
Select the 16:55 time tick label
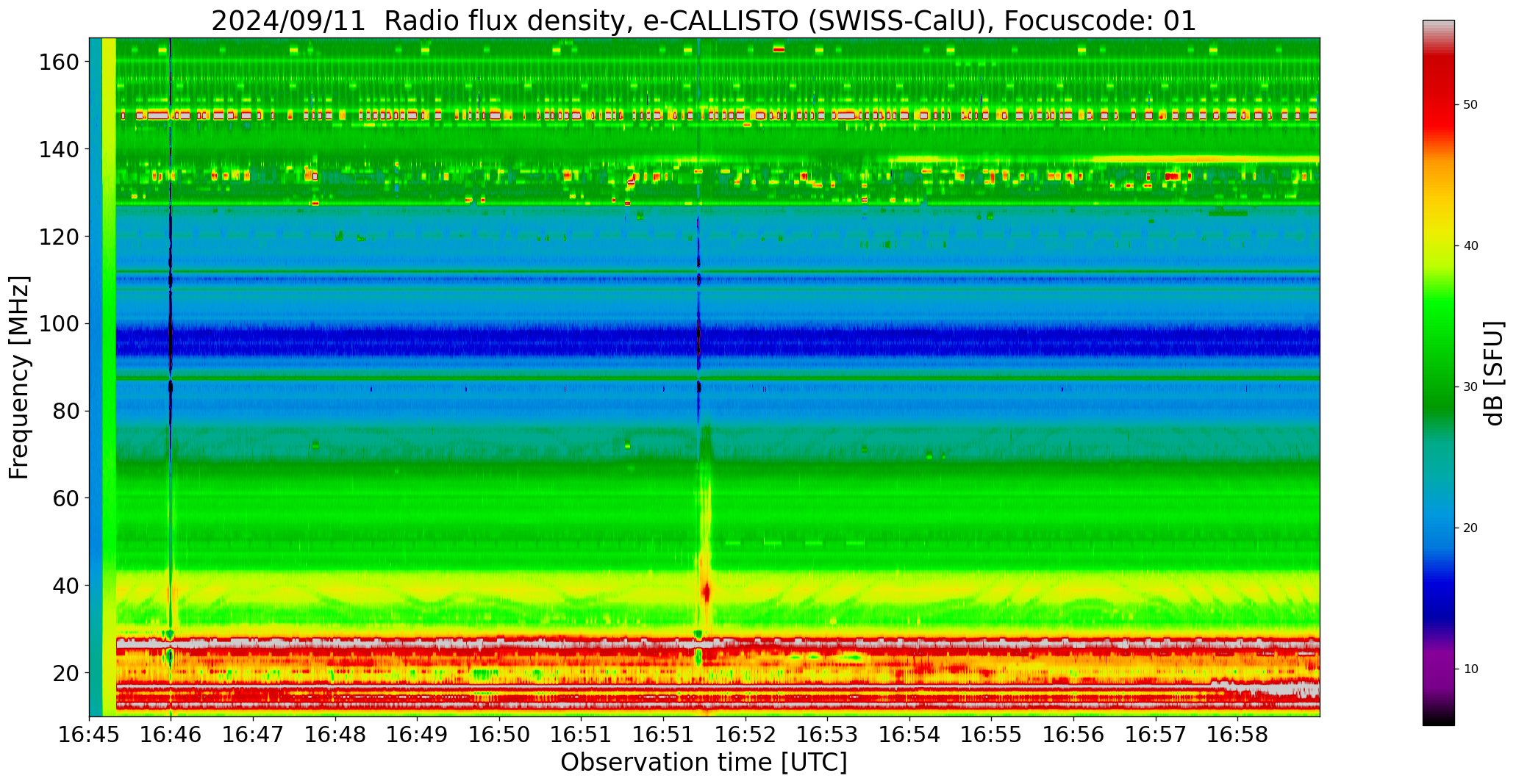click(x=991, y=734)
